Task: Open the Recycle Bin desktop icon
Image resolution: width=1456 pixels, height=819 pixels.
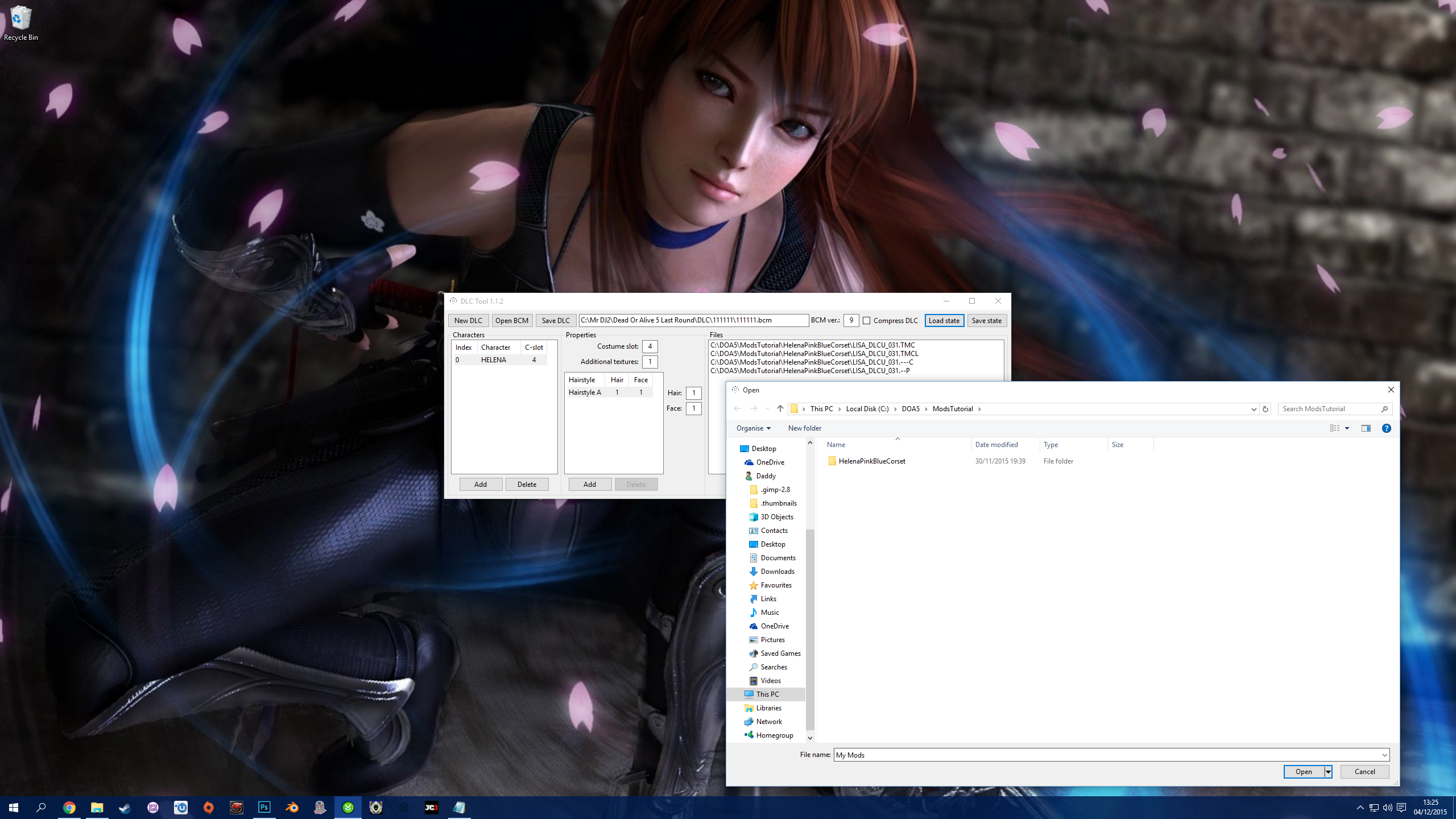Action: tap(21, 23)
